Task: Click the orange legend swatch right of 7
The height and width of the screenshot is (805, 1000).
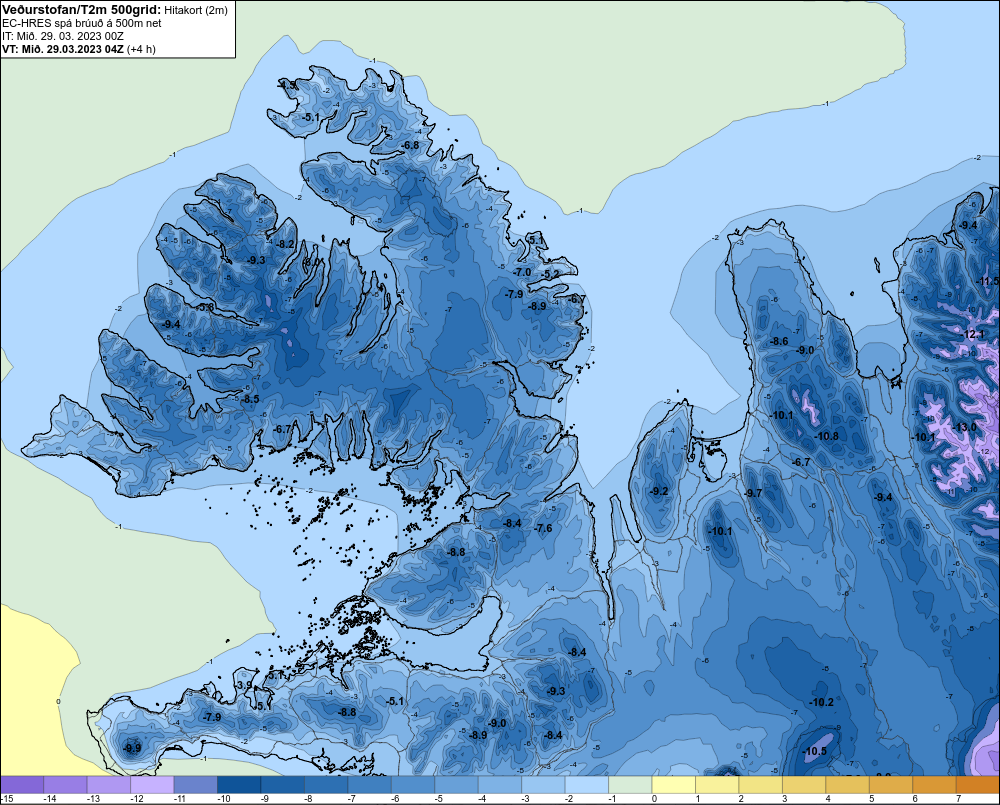Action: click(x=978, y=784)
